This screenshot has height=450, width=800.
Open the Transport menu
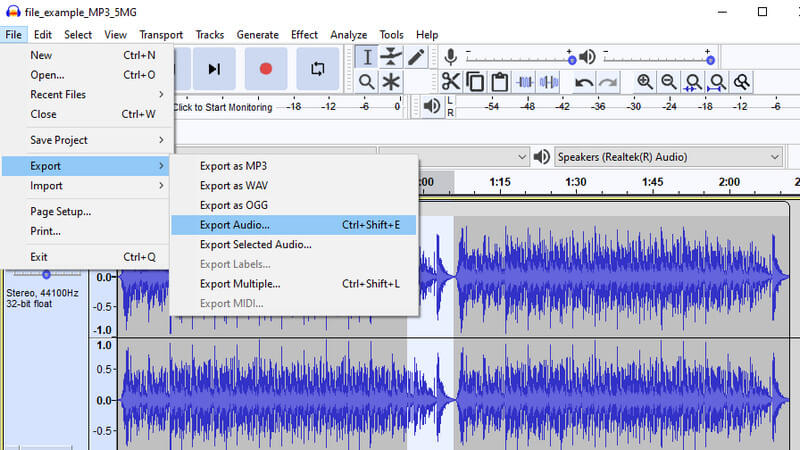pos(161,35)
